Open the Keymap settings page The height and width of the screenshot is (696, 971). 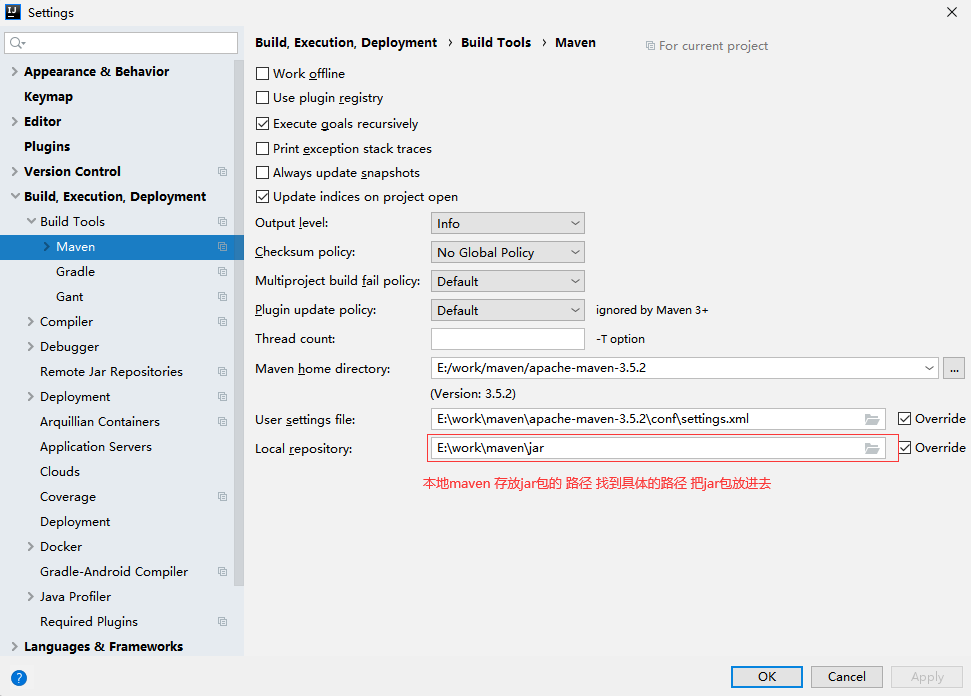pyautogui.click(x=48, y=97)
